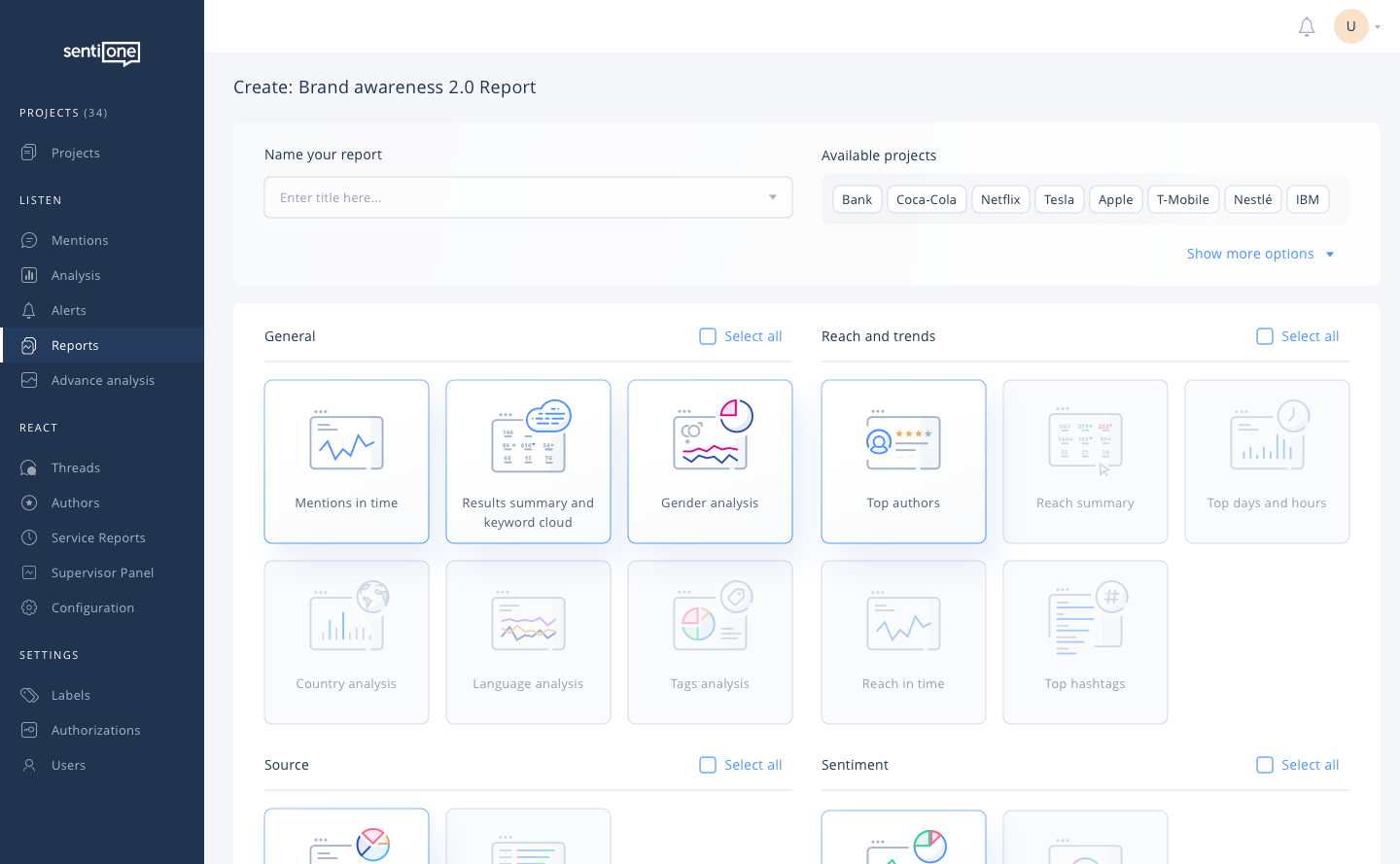Image resolution: width=1400 pixels, height=864 pixels.
Task: Open the SentiOne logo home link
Action: coord(101,52)
